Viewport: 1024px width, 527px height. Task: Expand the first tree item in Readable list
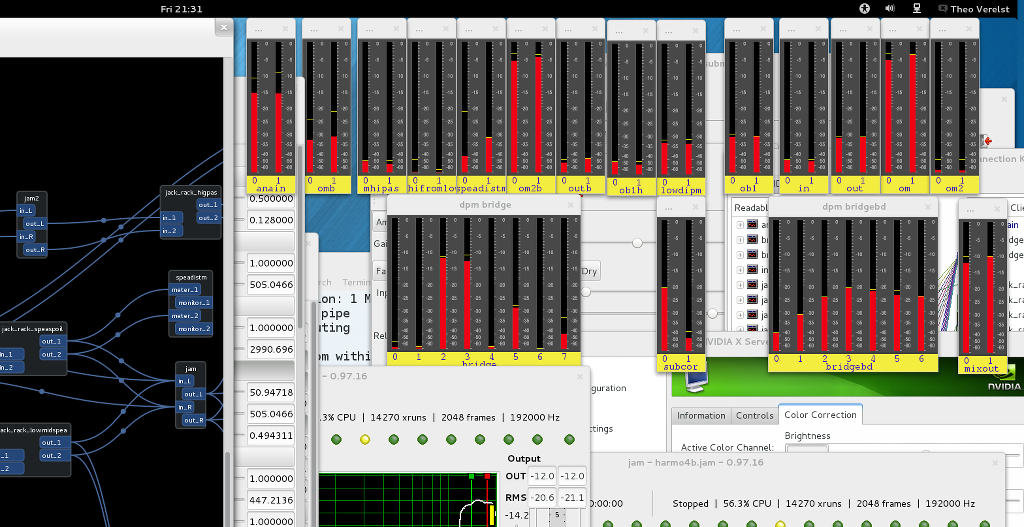(x=741, y=225)
